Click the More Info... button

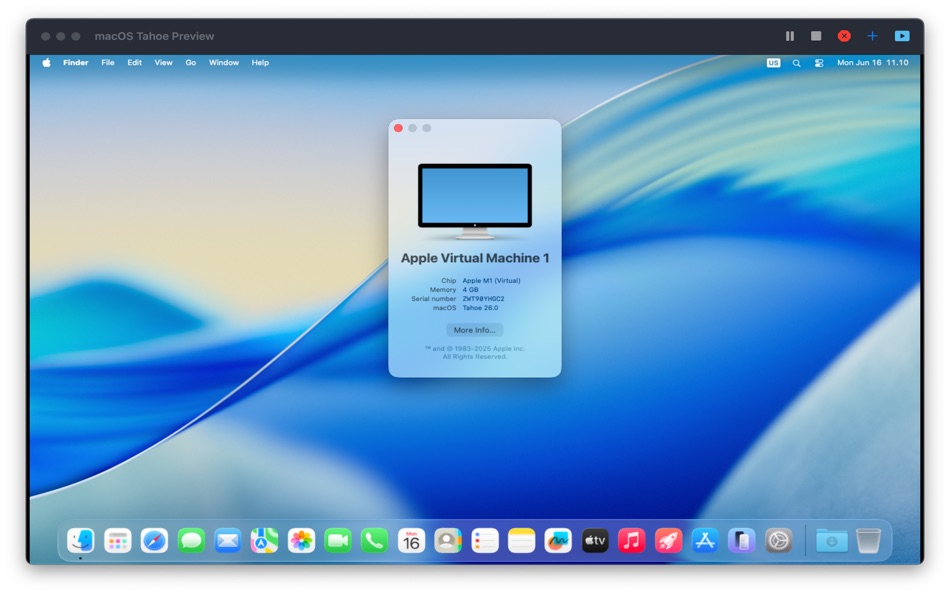point(474,330)
